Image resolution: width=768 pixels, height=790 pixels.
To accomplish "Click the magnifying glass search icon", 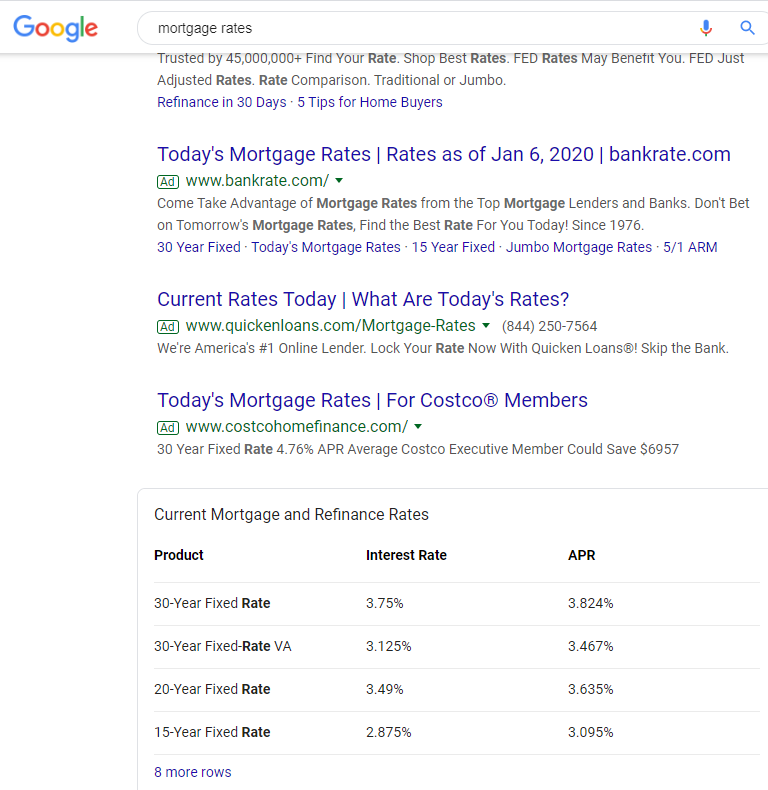I will click(747, 28).
